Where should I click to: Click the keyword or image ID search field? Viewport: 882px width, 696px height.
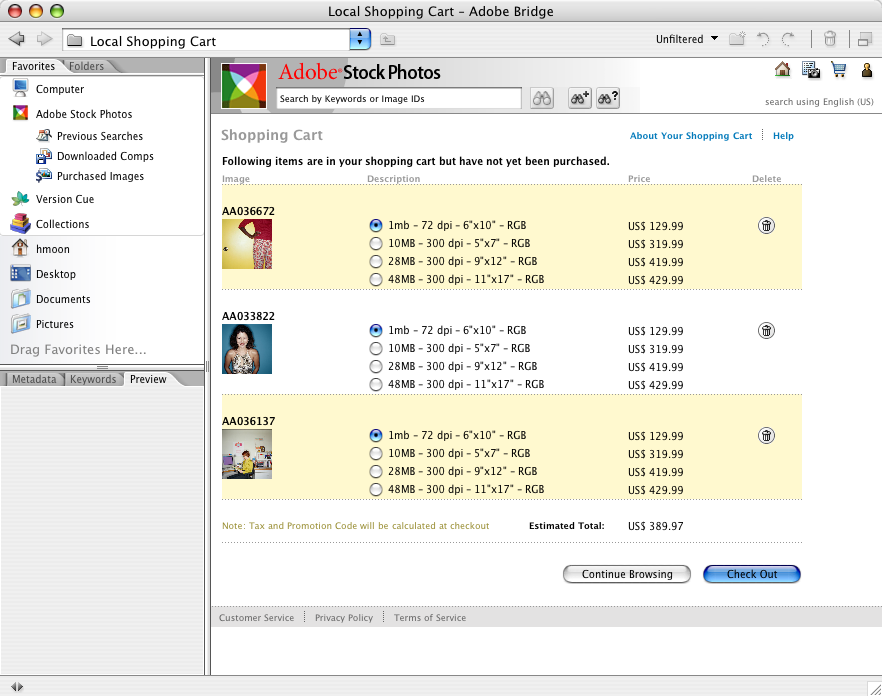pos(399,98)
